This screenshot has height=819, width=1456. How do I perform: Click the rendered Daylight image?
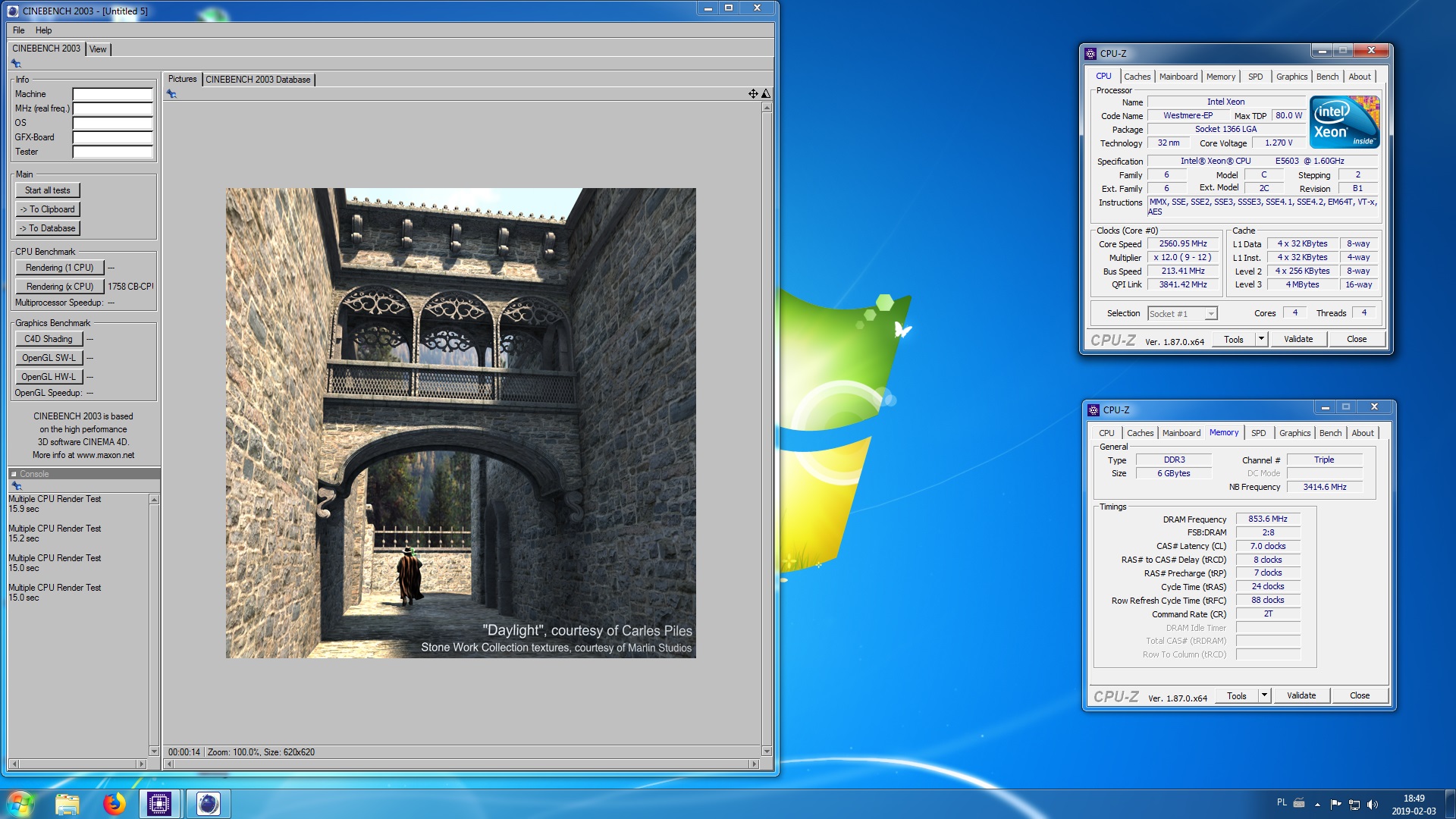460,422
